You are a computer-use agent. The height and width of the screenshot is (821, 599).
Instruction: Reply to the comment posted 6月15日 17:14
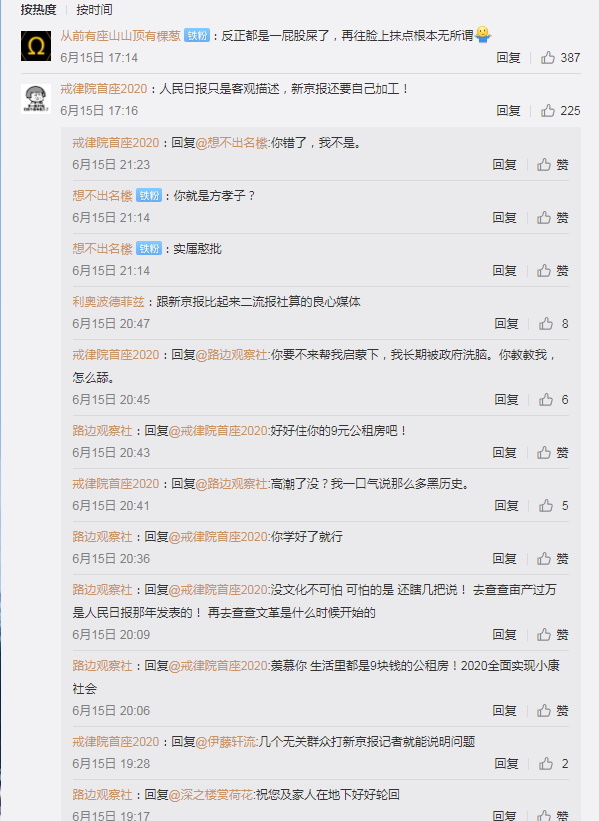508,58
